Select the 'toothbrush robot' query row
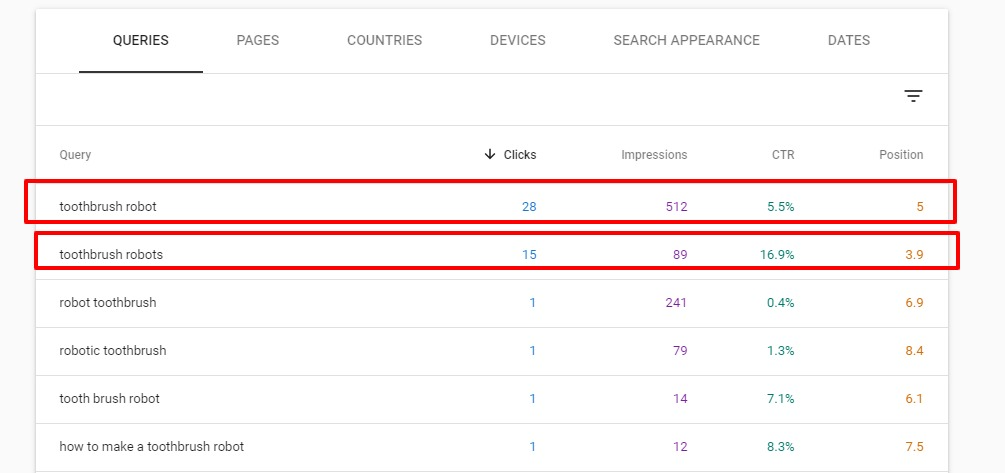1005x473 pixels. coord(108,207)
